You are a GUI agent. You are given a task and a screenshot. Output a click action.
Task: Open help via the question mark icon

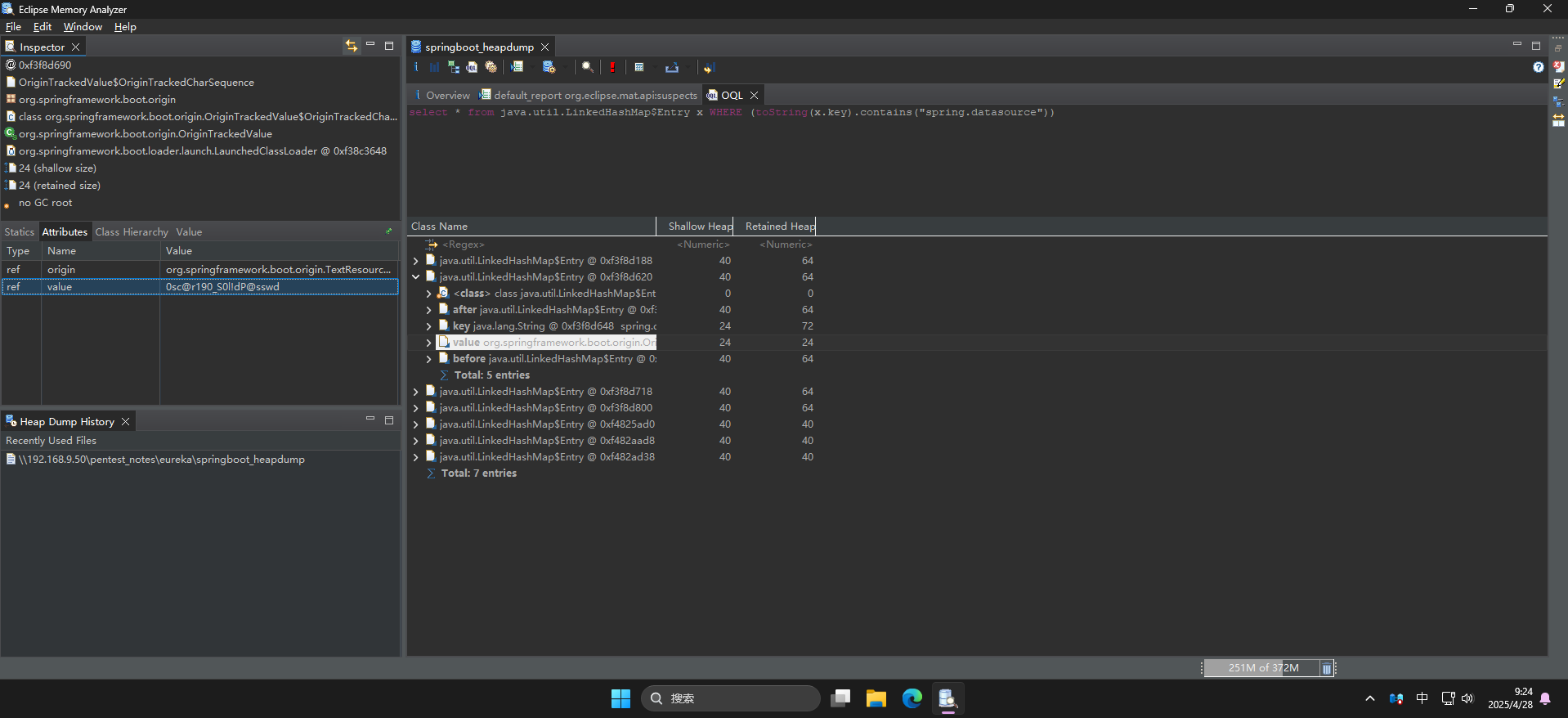(x=1539, y=67)
